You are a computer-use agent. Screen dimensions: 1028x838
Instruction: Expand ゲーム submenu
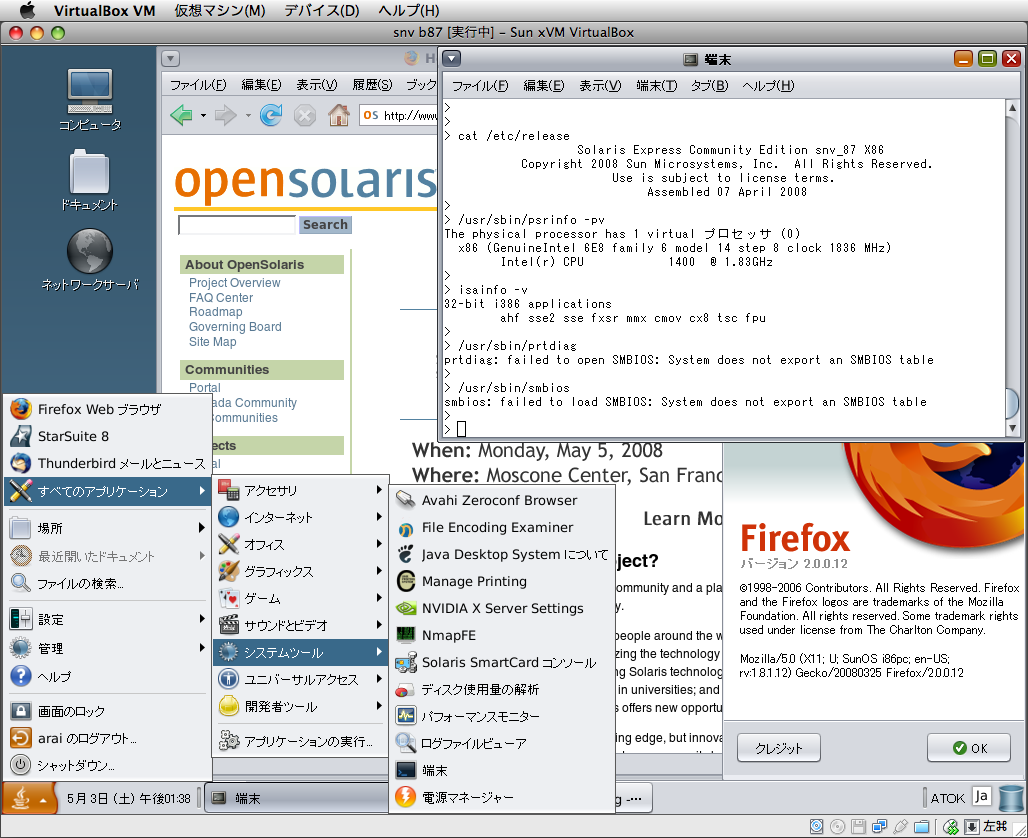(x=301, y=598)
